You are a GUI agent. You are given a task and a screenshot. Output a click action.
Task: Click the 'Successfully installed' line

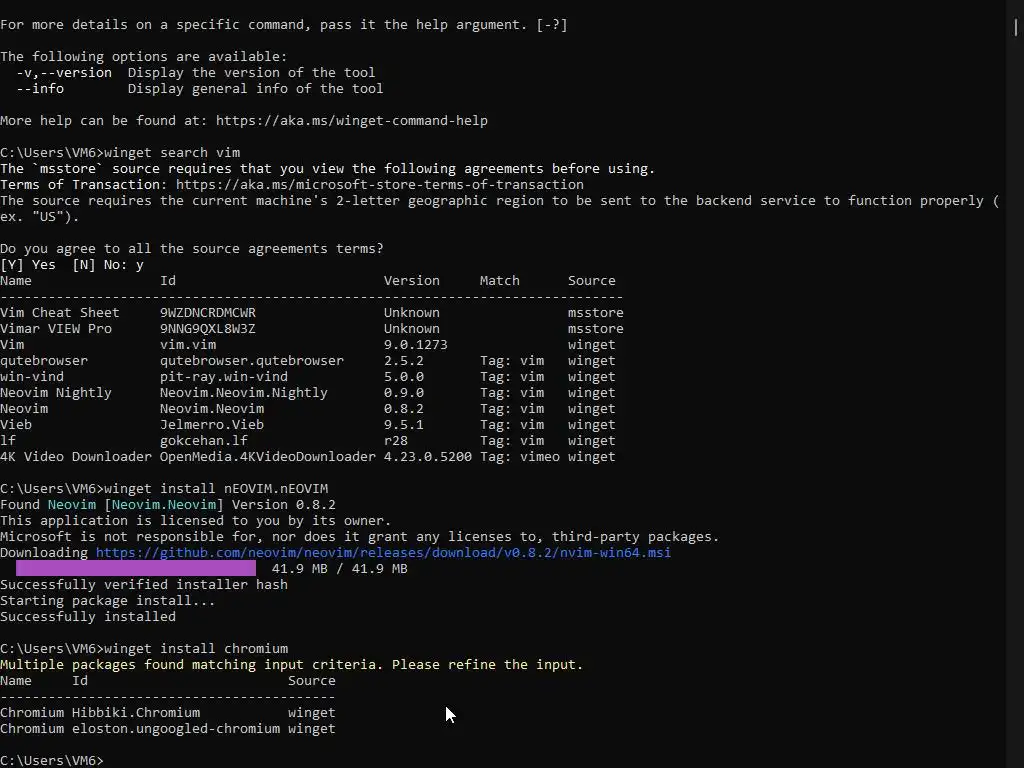tap(88, 616)
